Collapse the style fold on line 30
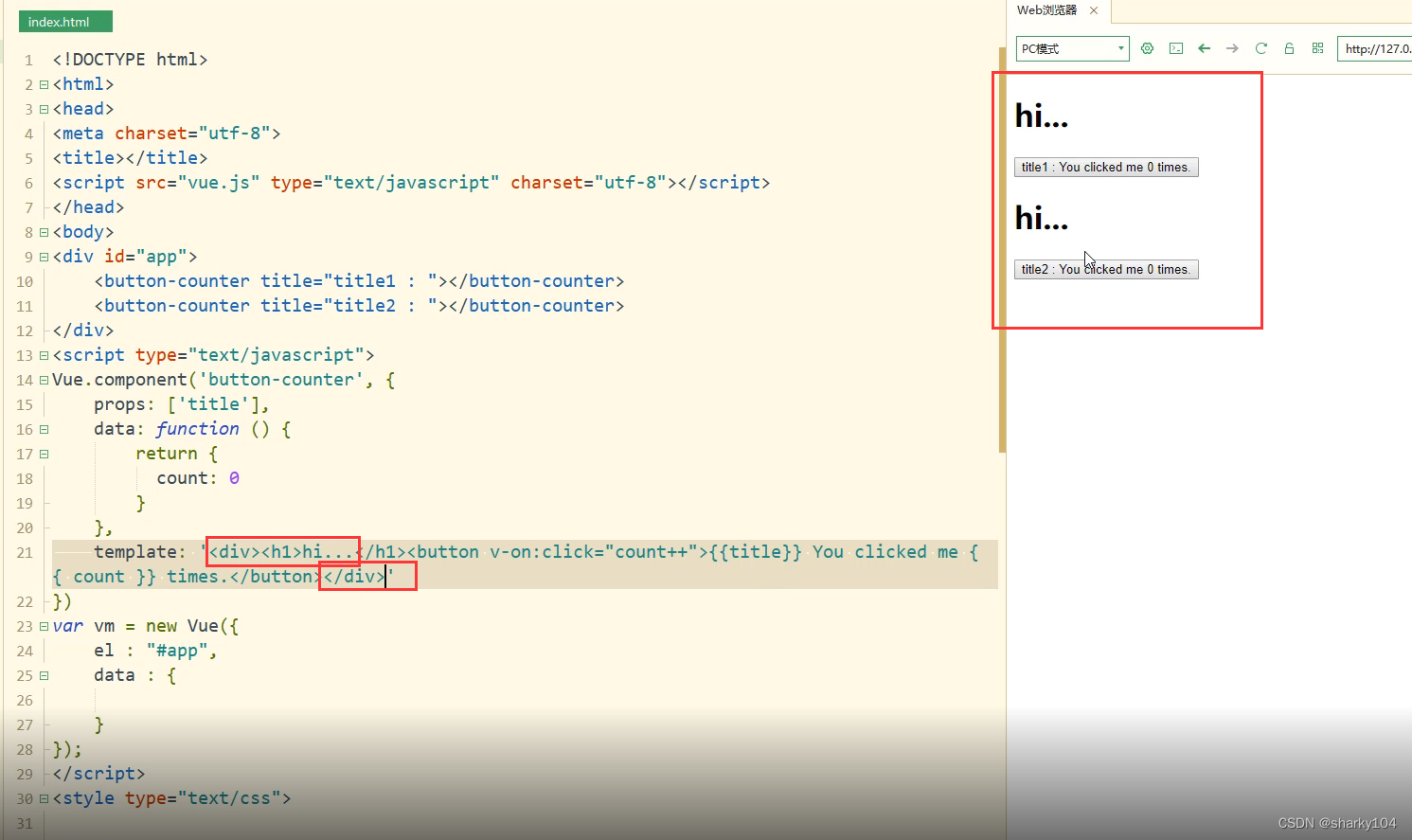Image resolution: width=1412 pixels, height=840 pixels. pos(44,798)
